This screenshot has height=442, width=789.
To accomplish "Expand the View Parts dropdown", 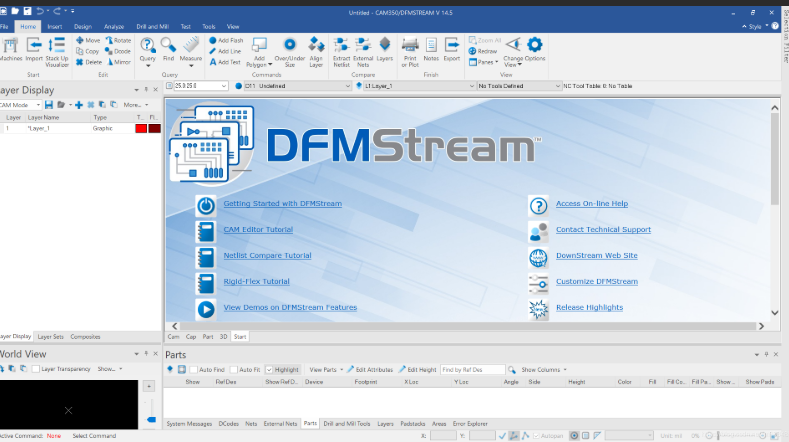I will click(341, 370).
